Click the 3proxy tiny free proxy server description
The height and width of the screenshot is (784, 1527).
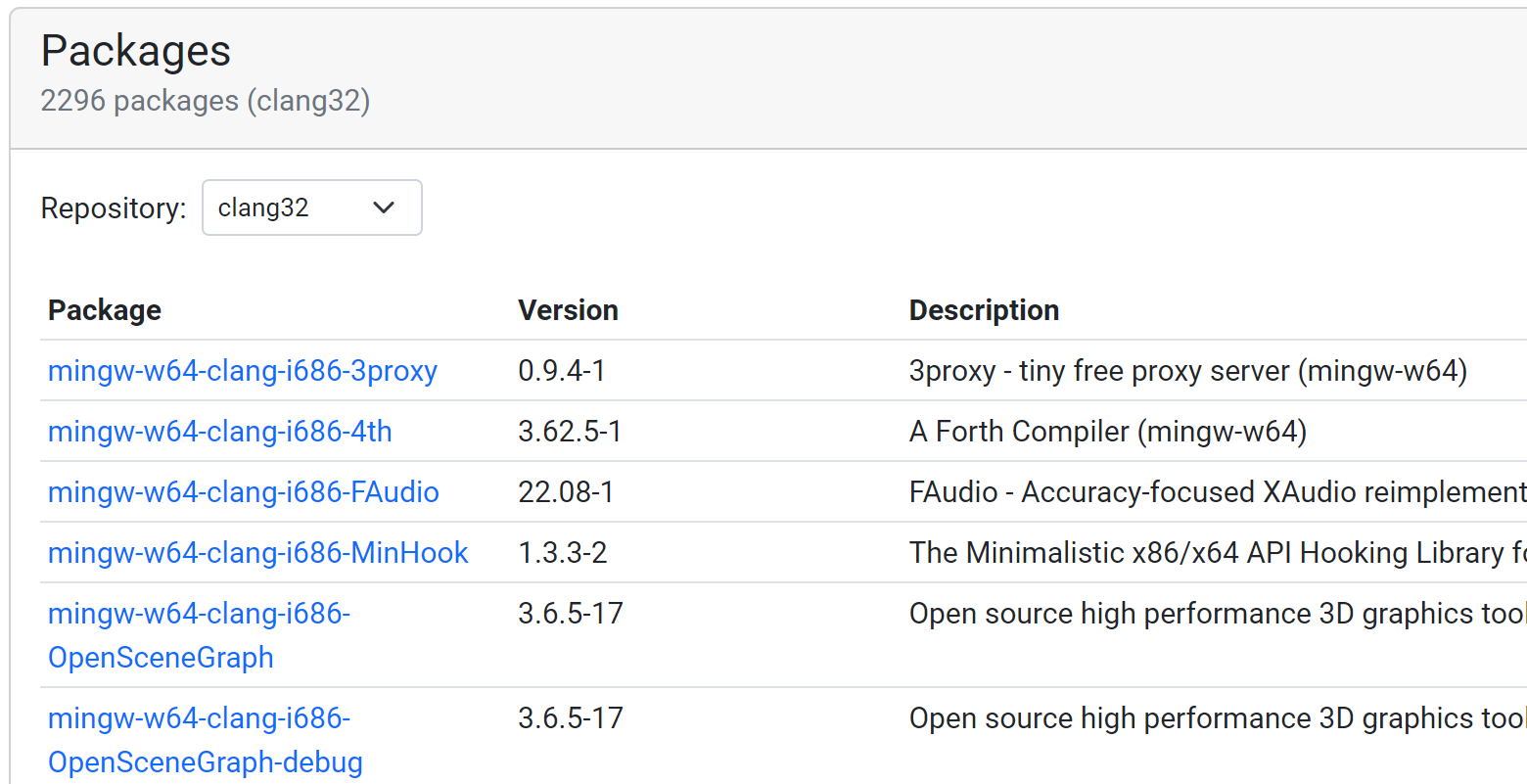pyautogui.click(x=1188, y=371)
